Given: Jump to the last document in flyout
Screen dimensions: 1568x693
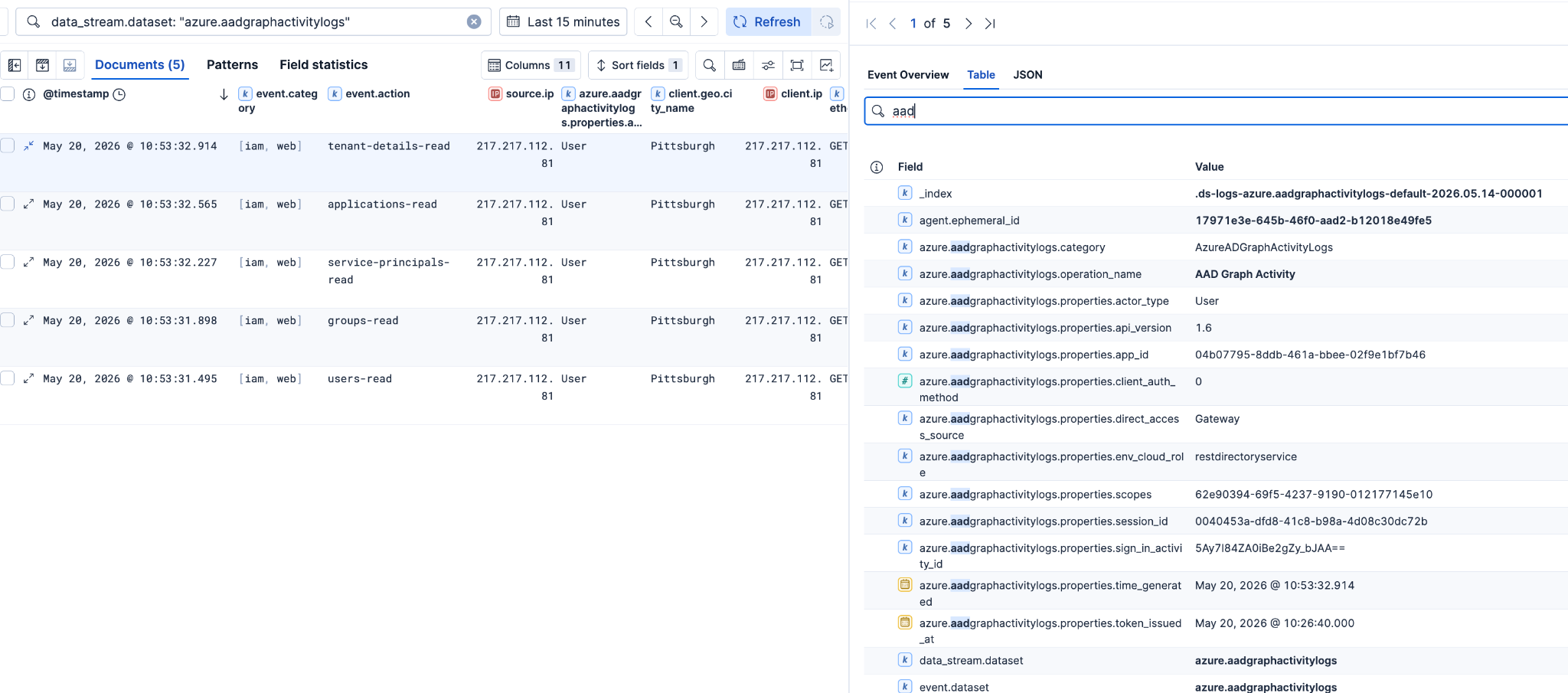Looking at the screenshot, I should [x=990, y=24].
